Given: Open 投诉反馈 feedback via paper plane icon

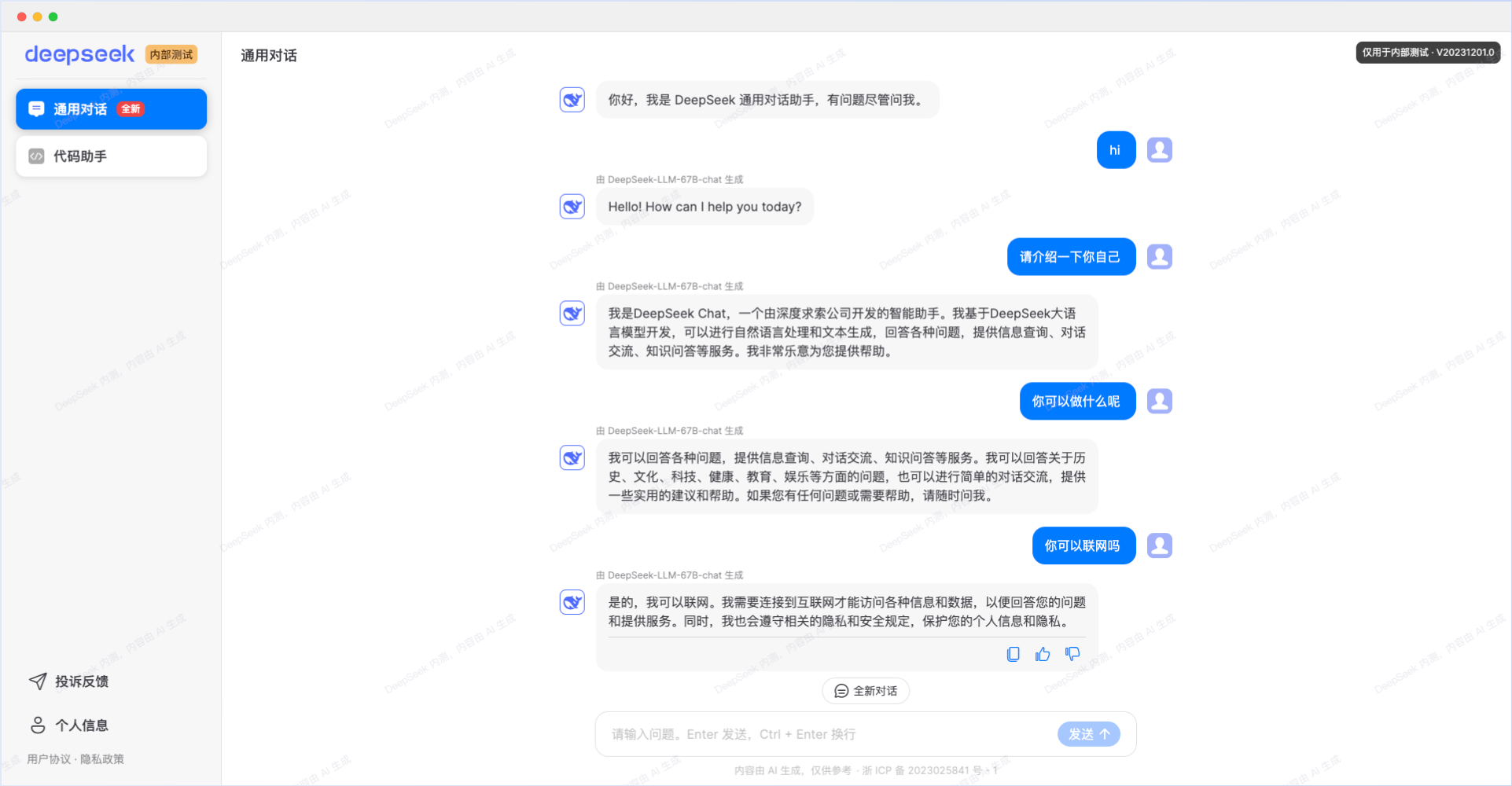Looking at the screenshot, I should pos(38,681).
